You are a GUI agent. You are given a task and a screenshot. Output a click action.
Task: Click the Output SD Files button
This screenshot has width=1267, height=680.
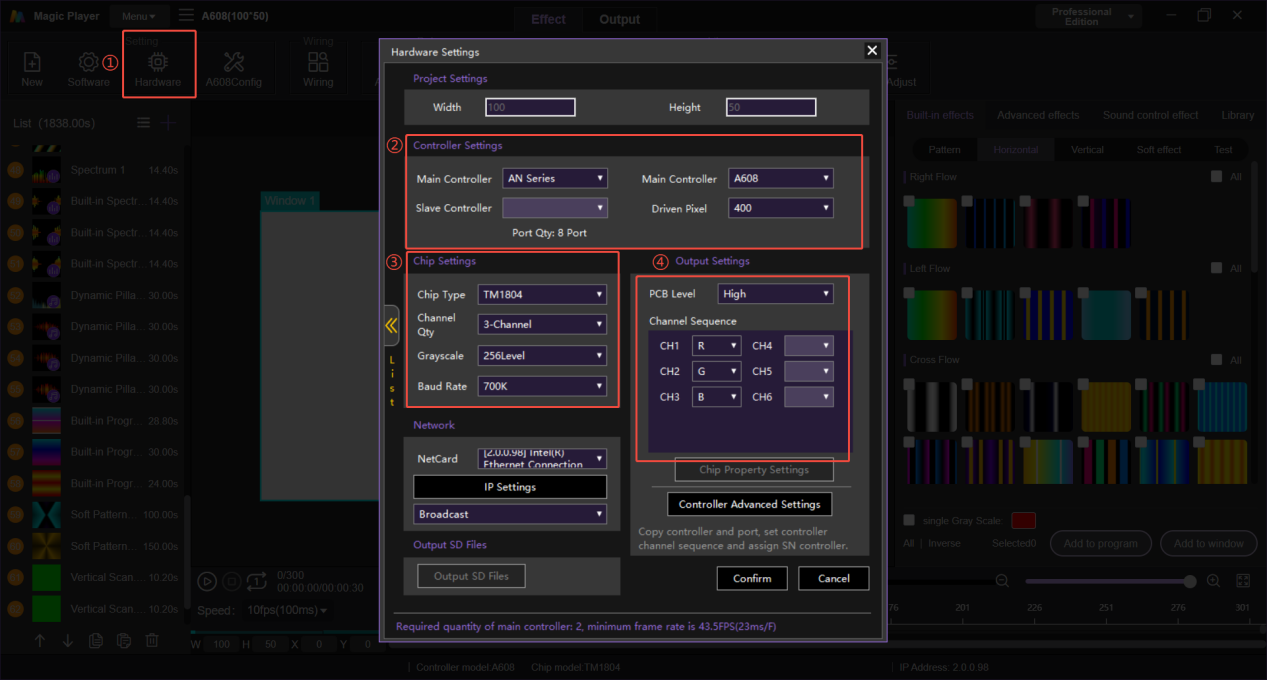click(471, 576)
